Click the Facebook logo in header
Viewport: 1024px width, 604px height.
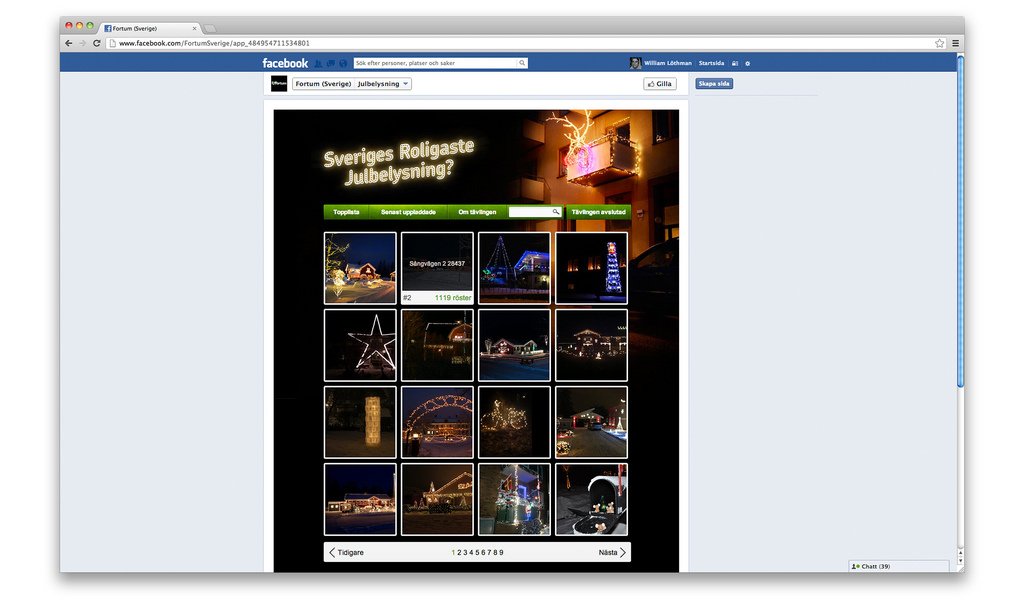[285, 63]
